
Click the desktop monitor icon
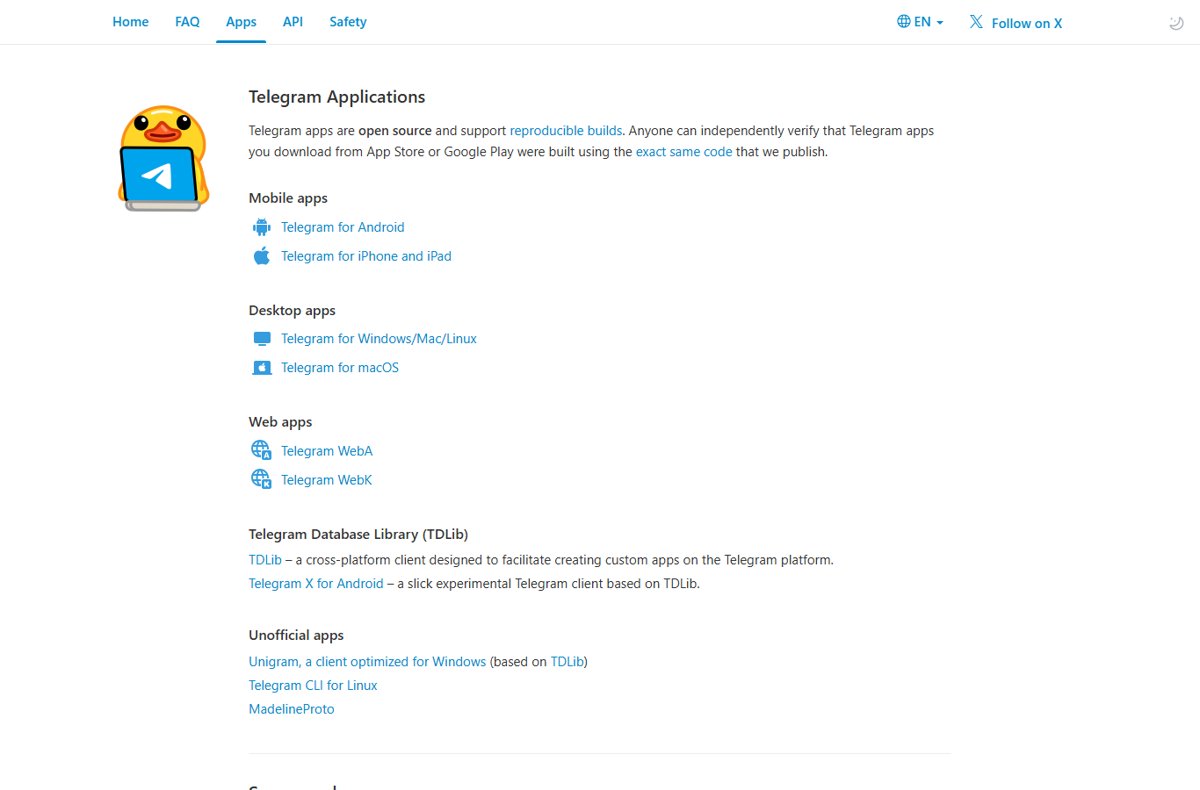pyautogui.click(x=261, y=339)
